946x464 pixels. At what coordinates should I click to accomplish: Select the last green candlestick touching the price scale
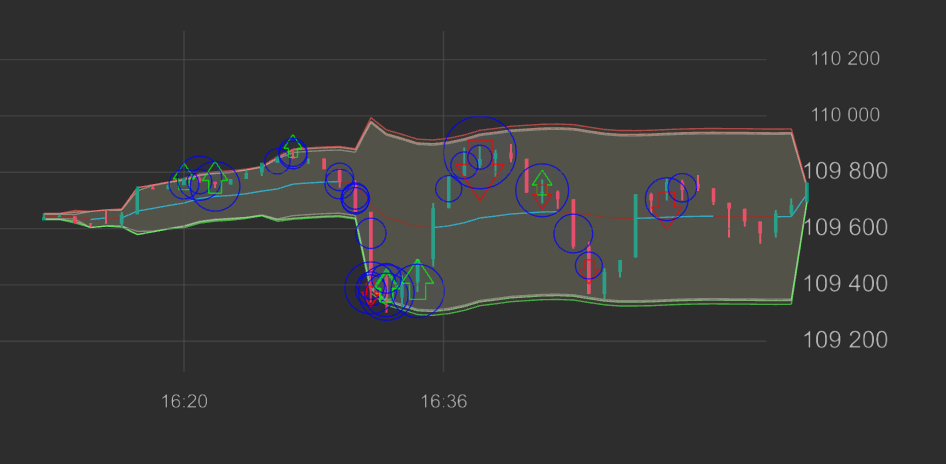[x=807, y=192]
